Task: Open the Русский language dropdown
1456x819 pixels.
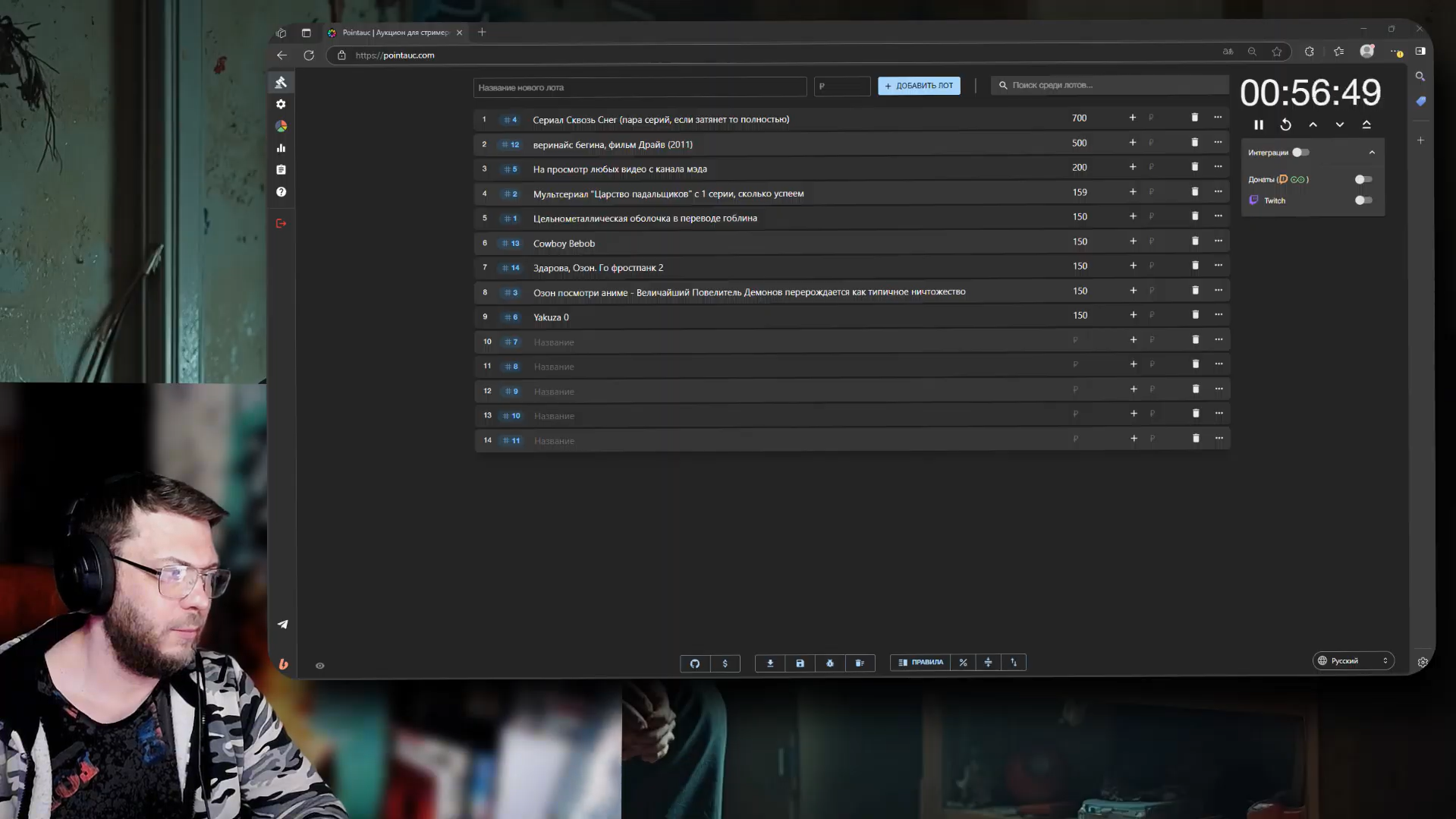Action: click(1353, 661)
